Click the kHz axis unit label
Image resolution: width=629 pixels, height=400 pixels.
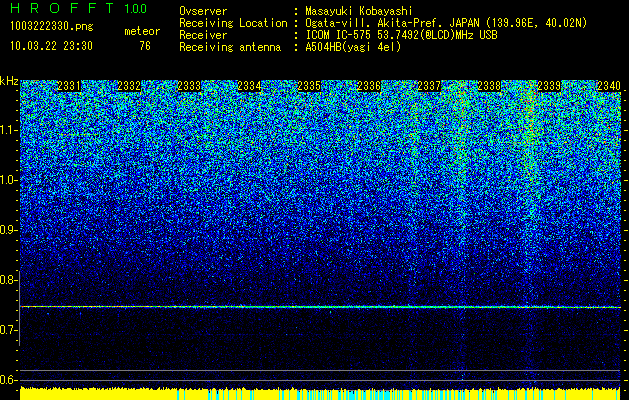pos(9,81)
